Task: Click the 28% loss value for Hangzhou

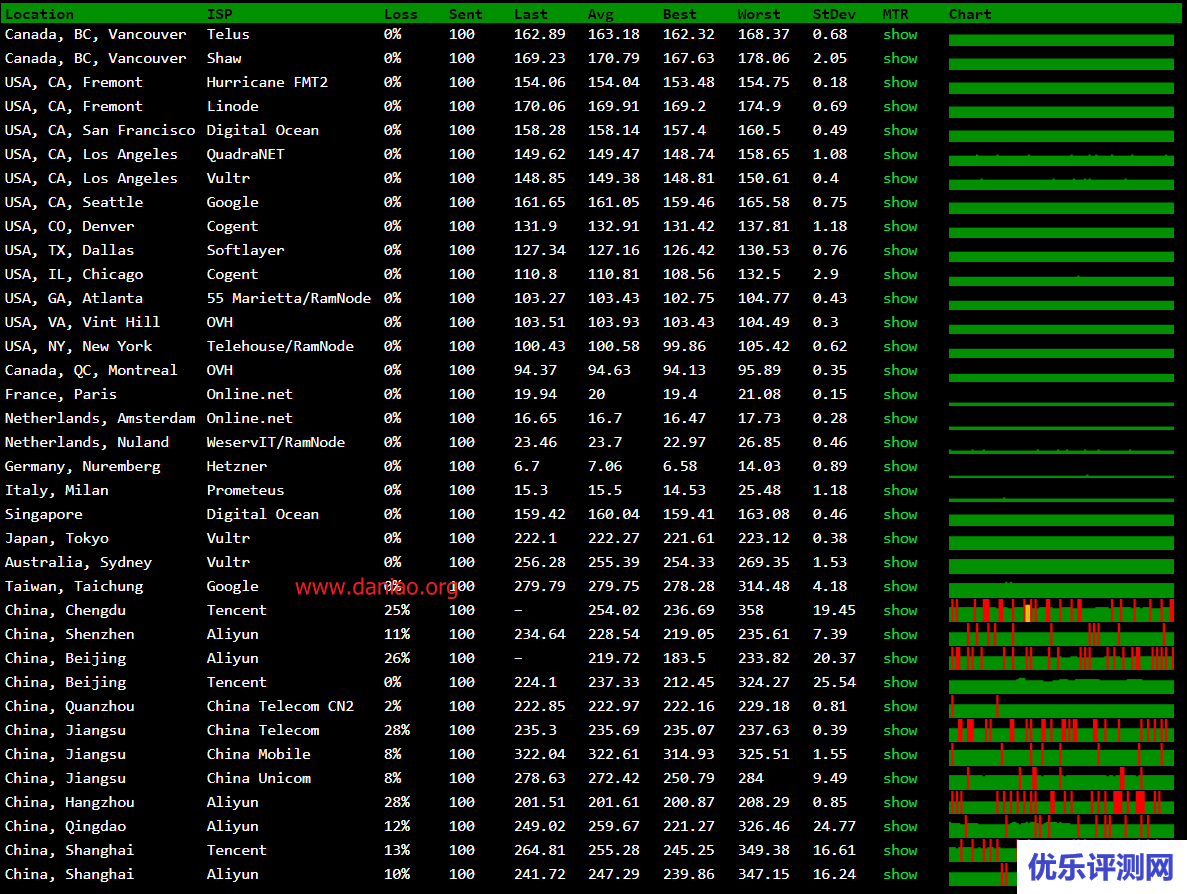Action: (x=397, y=802)
